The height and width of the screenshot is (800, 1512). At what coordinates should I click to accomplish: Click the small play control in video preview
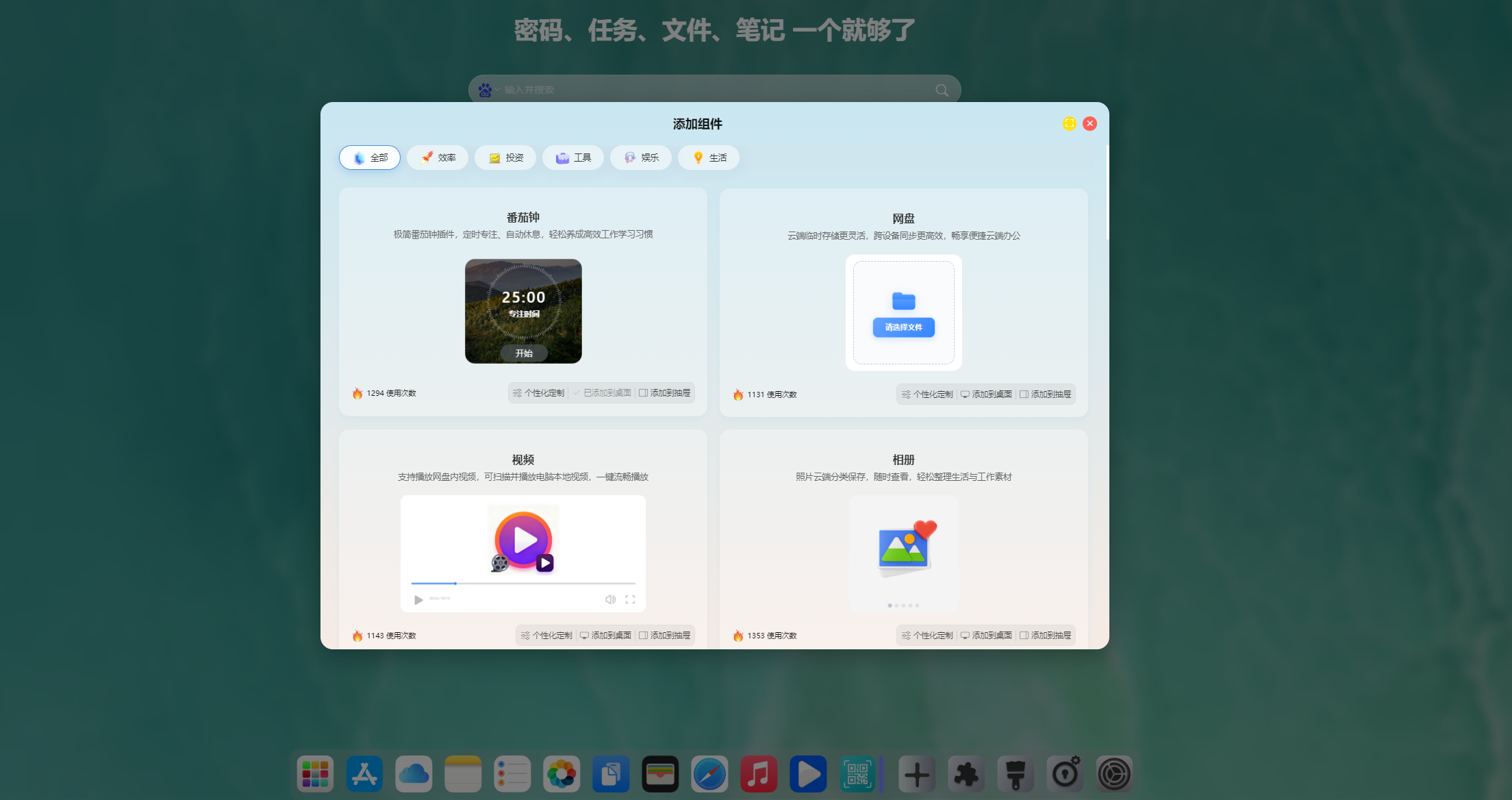click(418, 600)
